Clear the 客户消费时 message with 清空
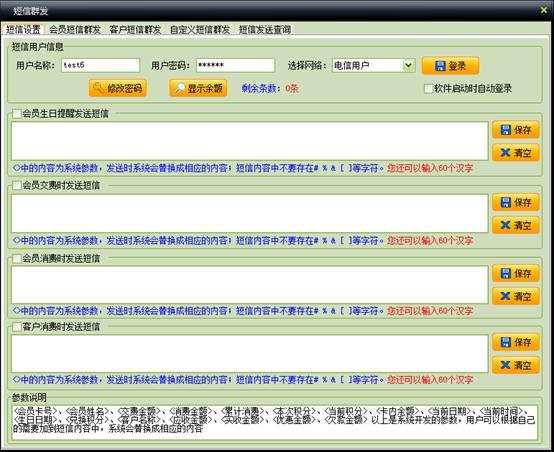The width and height of the screenshot is (554, 452). [x=516, y=365]
